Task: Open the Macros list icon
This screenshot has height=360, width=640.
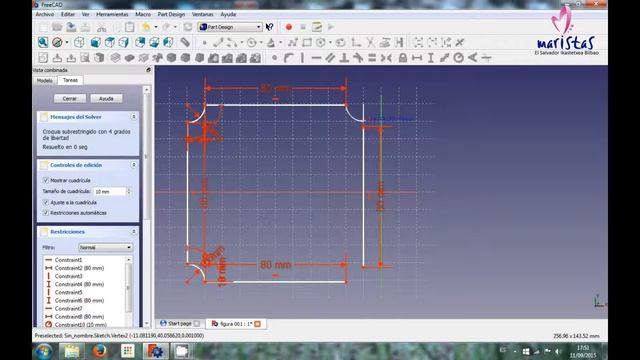Action: (317, 27)
